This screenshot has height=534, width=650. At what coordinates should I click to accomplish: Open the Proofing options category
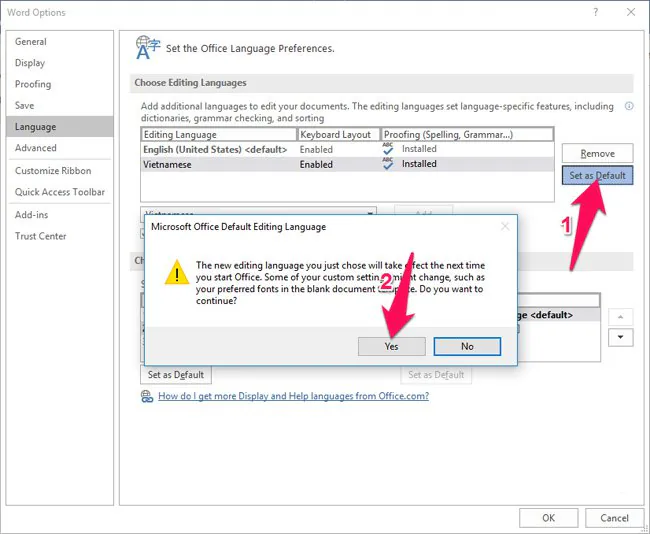tap(60, 84)
